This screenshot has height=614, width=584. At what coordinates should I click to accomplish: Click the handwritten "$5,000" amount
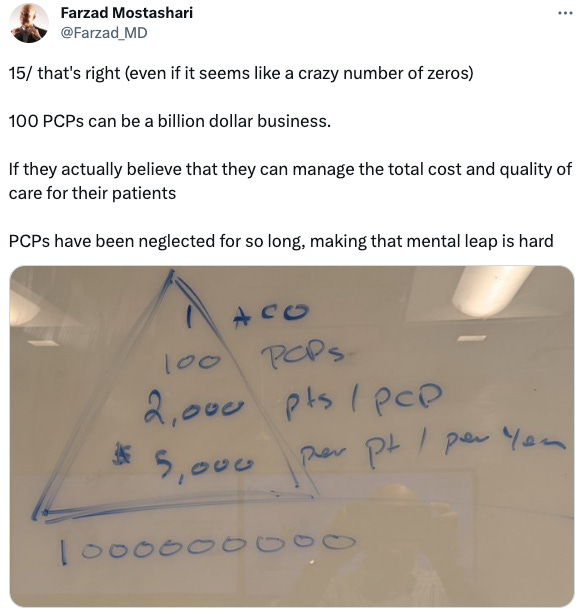click(x=183, y=464)
